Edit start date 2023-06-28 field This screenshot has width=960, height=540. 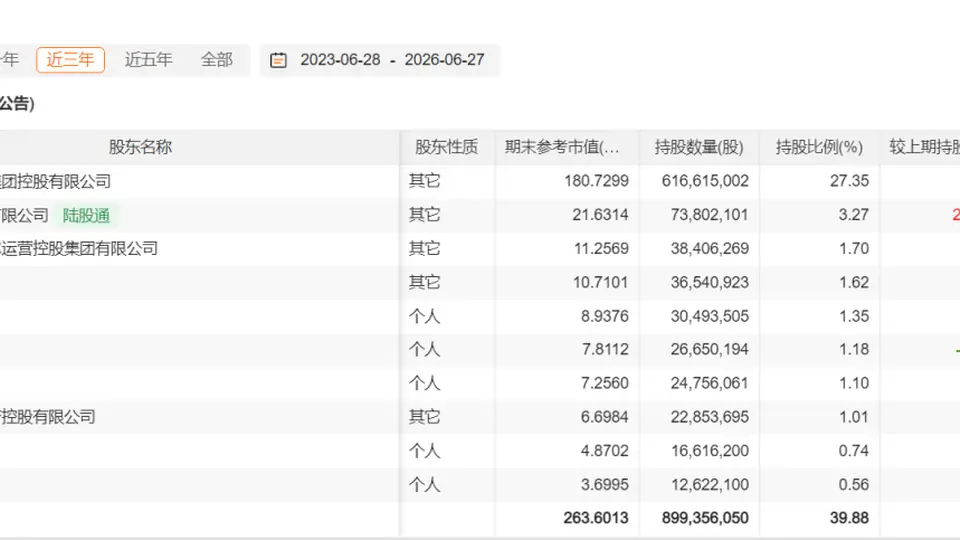point(340,60)
